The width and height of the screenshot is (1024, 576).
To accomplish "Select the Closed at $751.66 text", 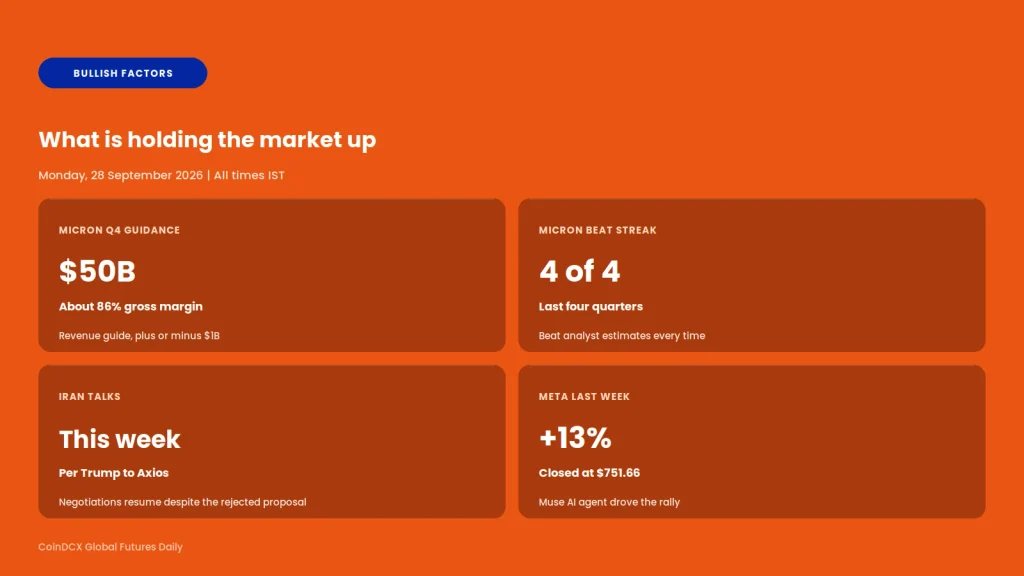I will coord(589,473).
